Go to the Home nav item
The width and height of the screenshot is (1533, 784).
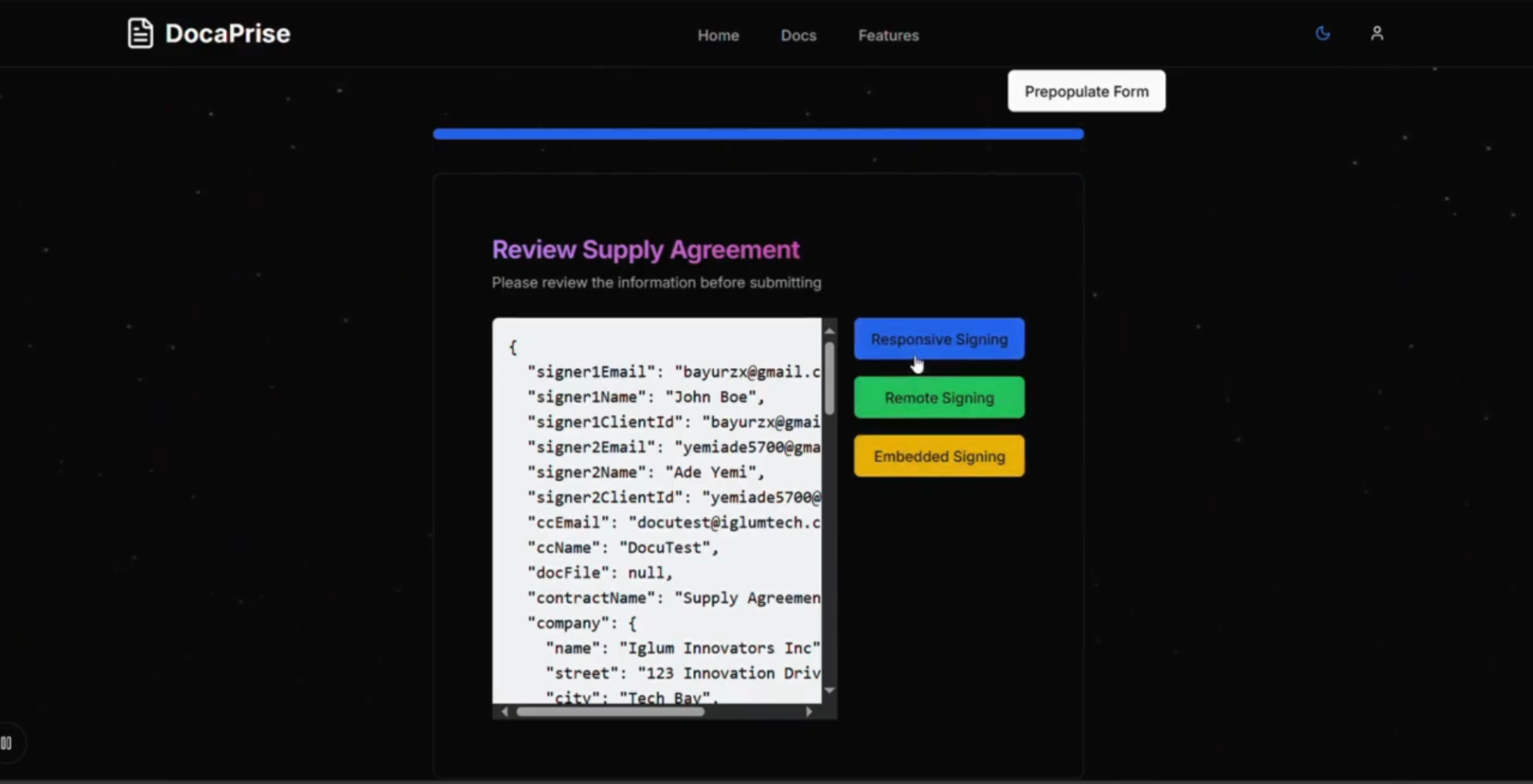coord(718,35)
